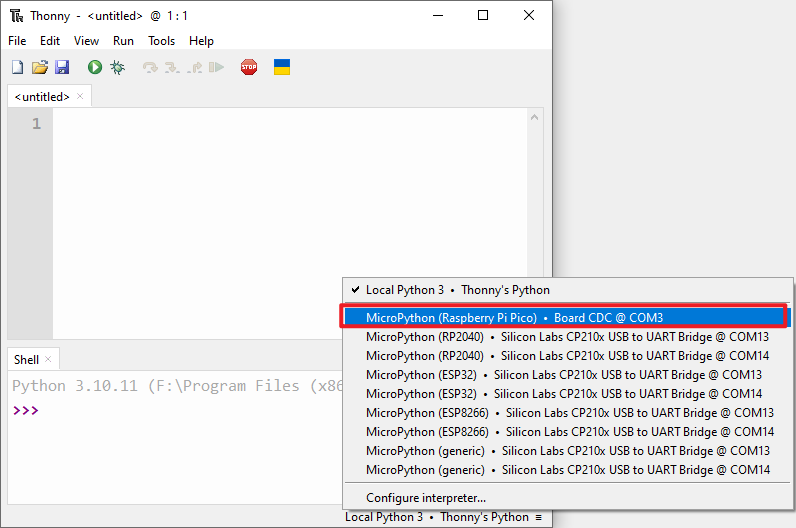Open the Help menu
The height and width of the screenshot is (528, 796).
[202, 41]
